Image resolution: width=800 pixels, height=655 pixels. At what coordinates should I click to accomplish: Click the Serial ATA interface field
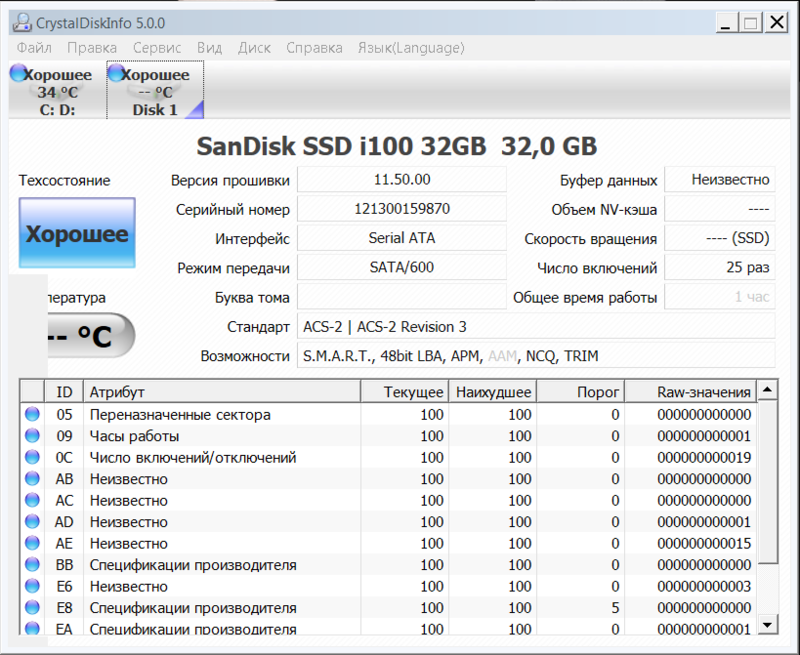click(x=402, y=238)
